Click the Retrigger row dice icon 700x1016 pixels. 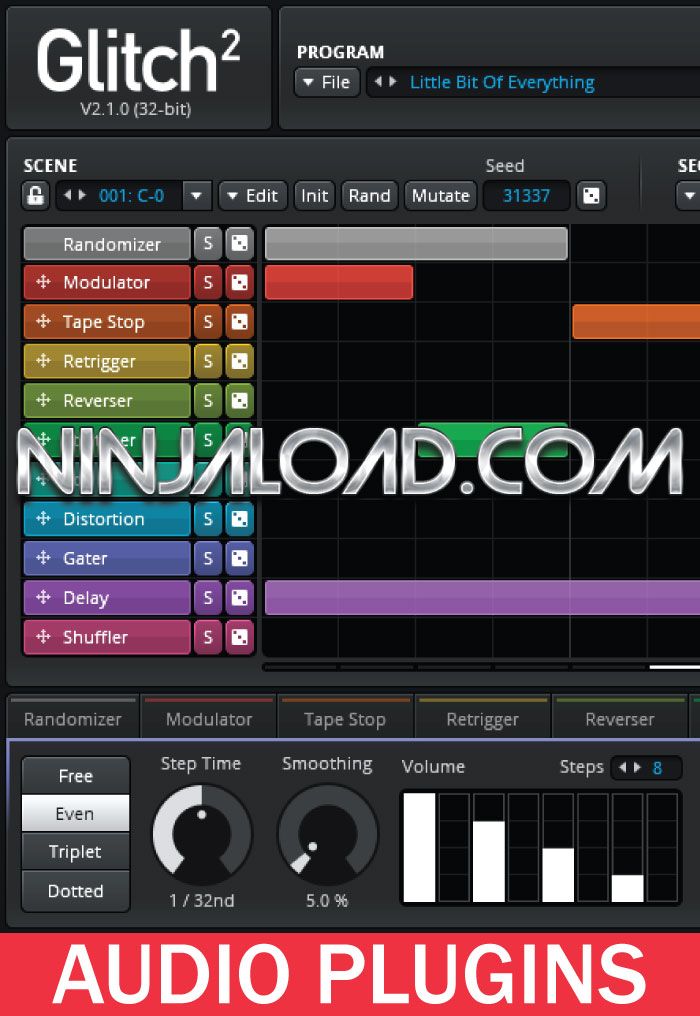pos(240,361)
